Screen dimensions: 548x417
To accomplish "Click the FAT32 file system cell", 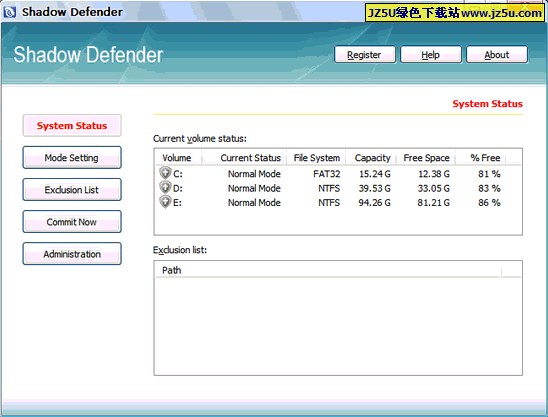I will point(326,174).
